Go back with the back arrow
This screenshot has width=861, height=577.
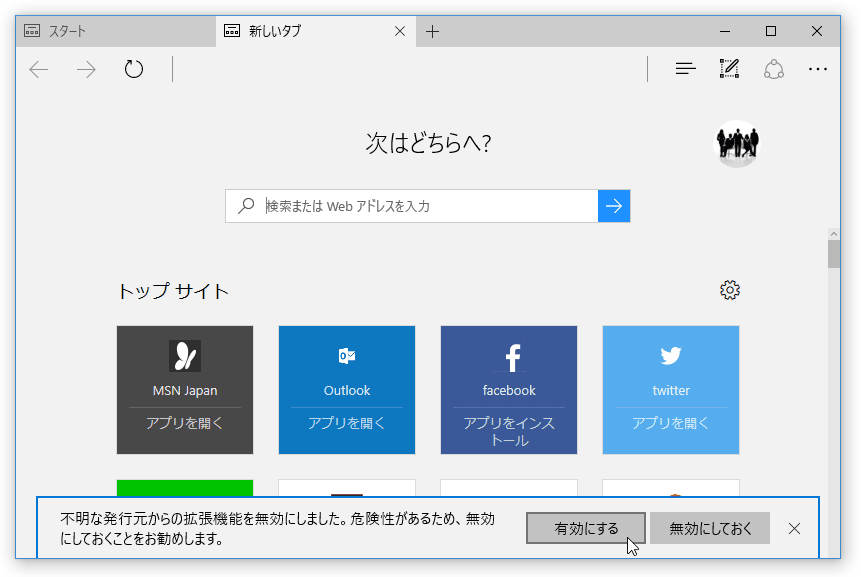39,70
